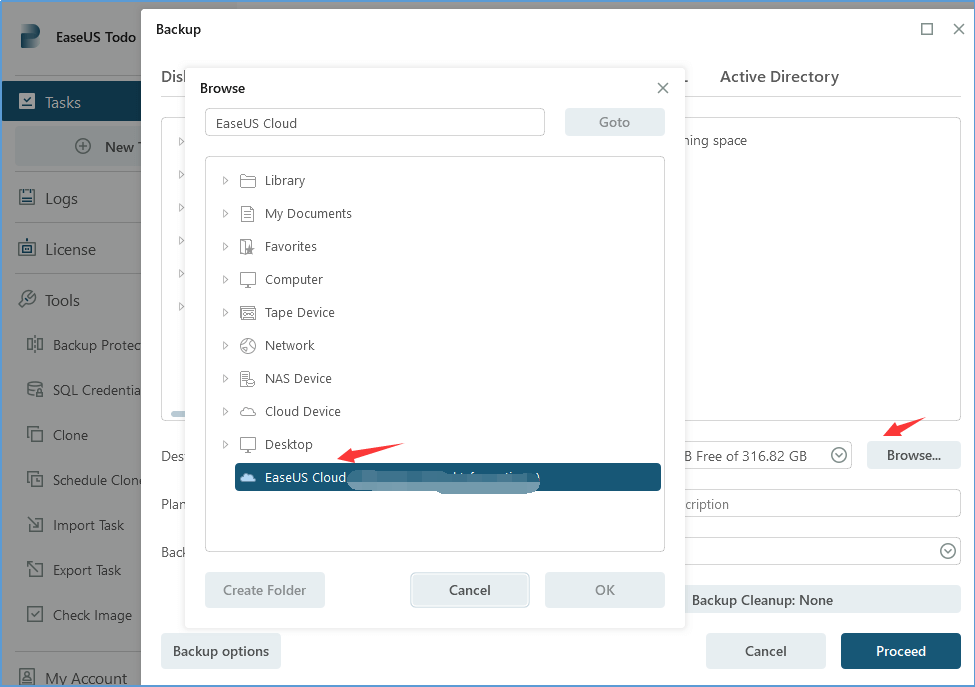
Task: Click the Check Image sidebar icon
Action: (35, 615)
